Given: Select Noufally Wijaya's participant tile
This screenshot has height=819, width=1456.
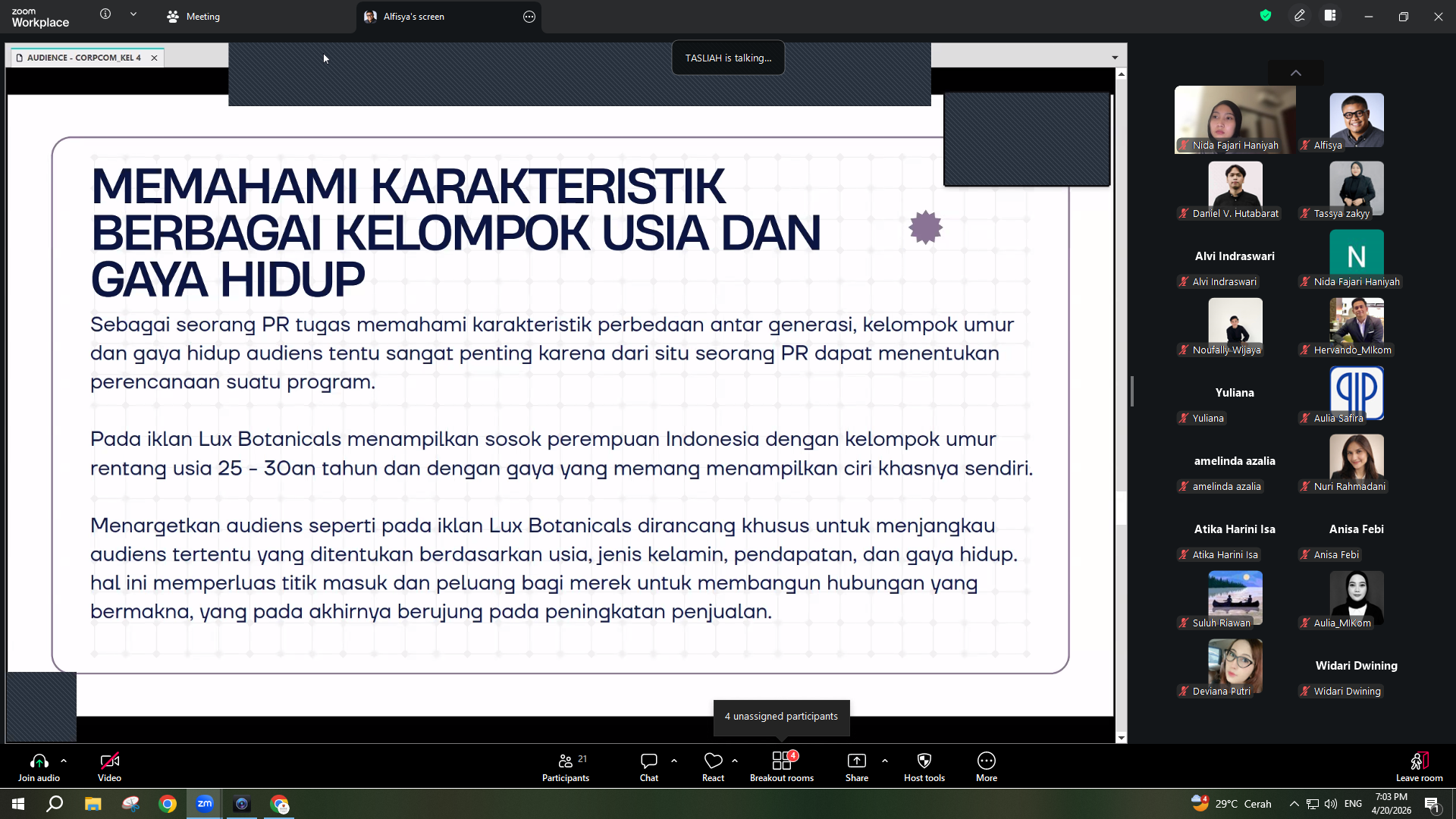Looking at the screenshot, I should 1235,325.
